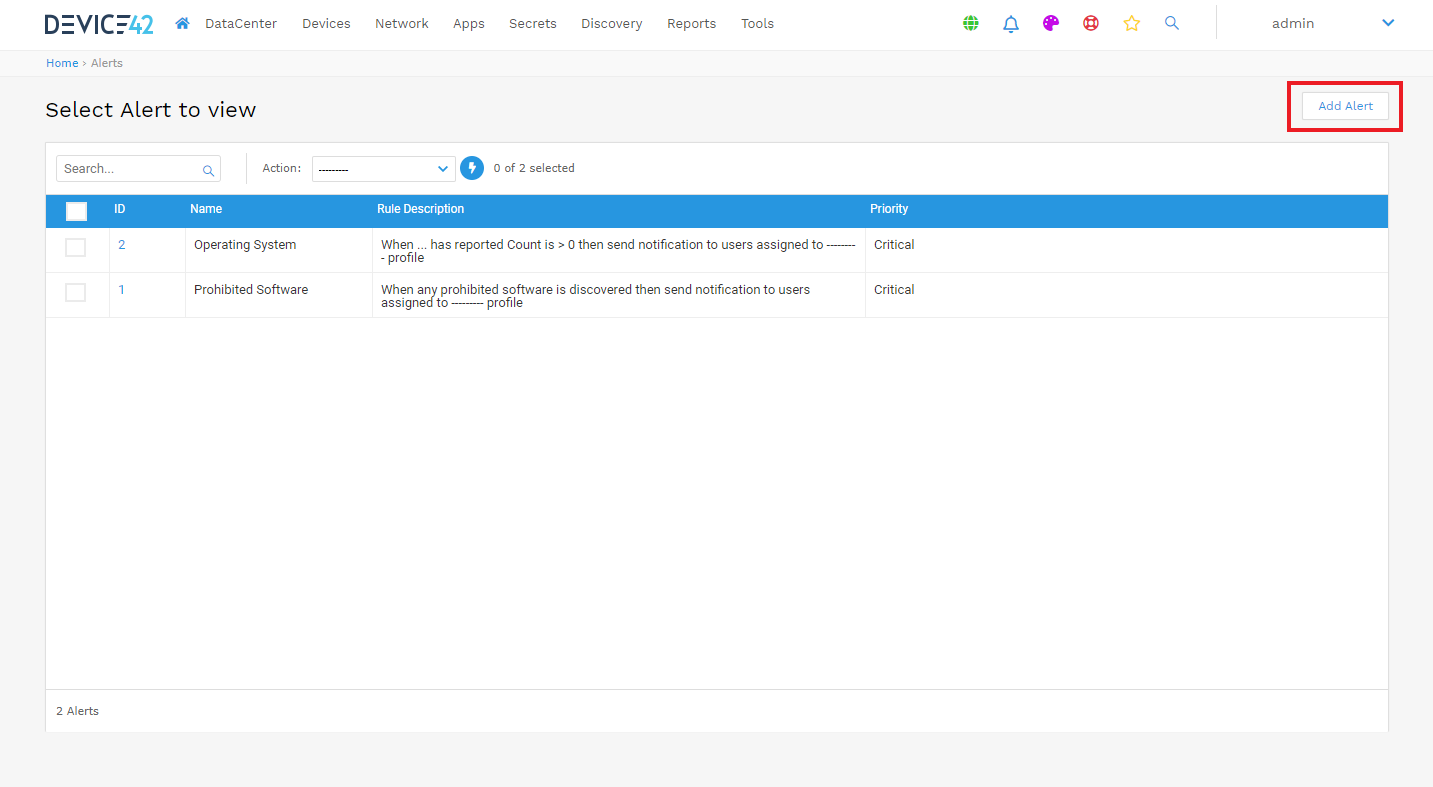
Task: Toggle the select-all checkbox in table header
Action: (x=76, y=210)
